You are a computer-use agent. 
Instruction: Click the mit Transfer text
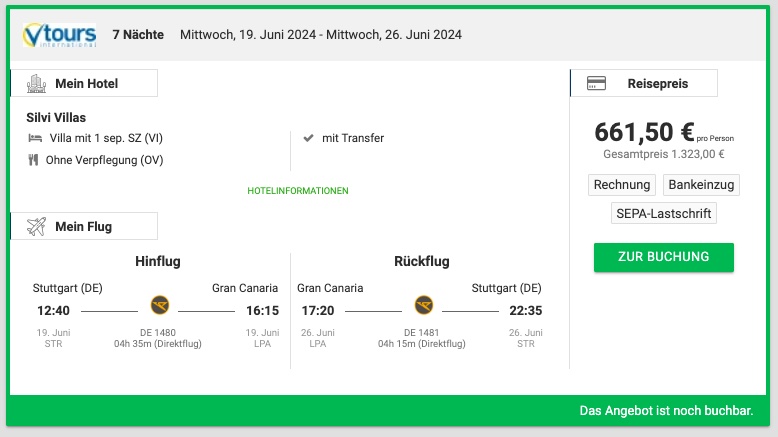click(x=353, y=138)
